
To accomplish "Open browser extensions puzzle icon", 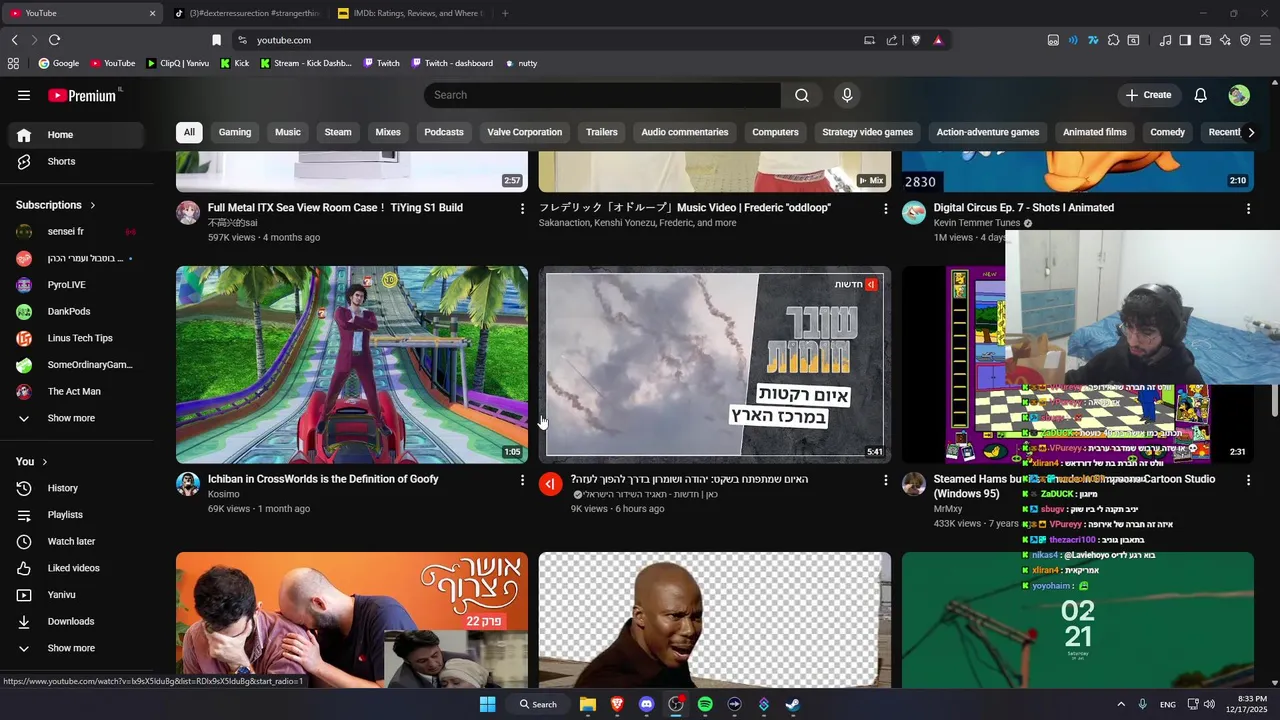I will (1113, 40).
